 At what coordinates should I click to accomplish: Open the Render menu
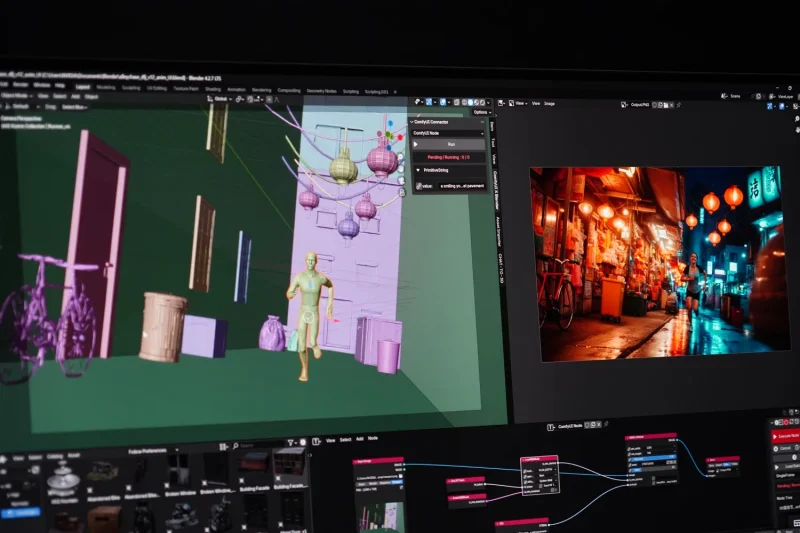[20, 85]
